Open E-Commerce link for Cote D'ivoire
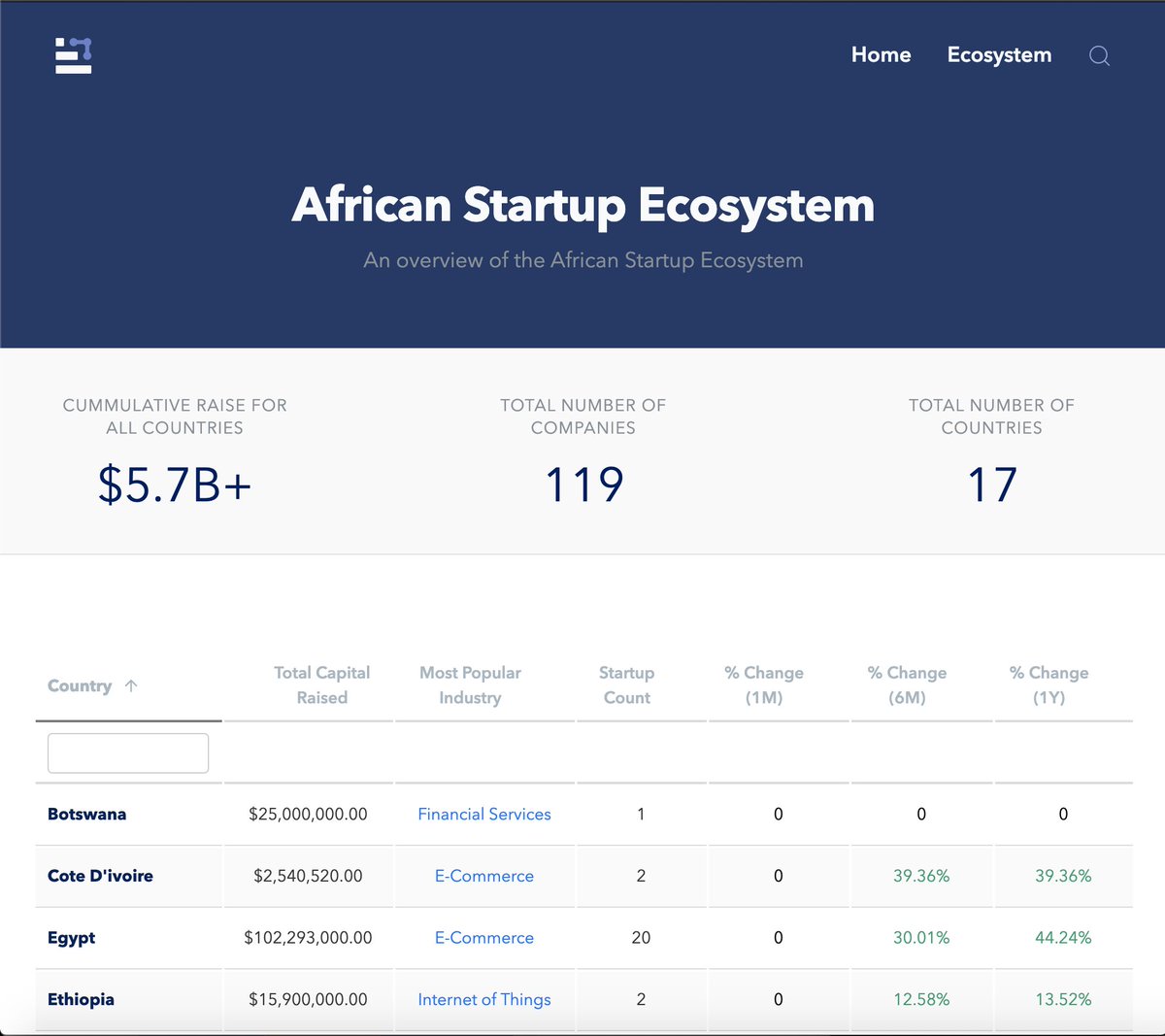This screenshot has height=1036, width=1165. [484, 876]
